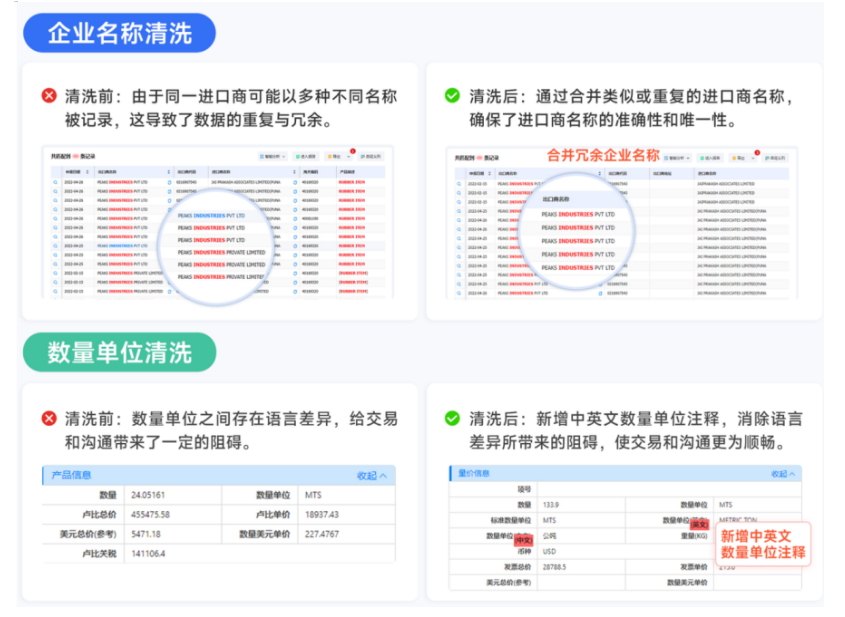Click the 新增中英文数量单位注释 callout box
This screenshot has height=617, width=845.
(763, 544)
